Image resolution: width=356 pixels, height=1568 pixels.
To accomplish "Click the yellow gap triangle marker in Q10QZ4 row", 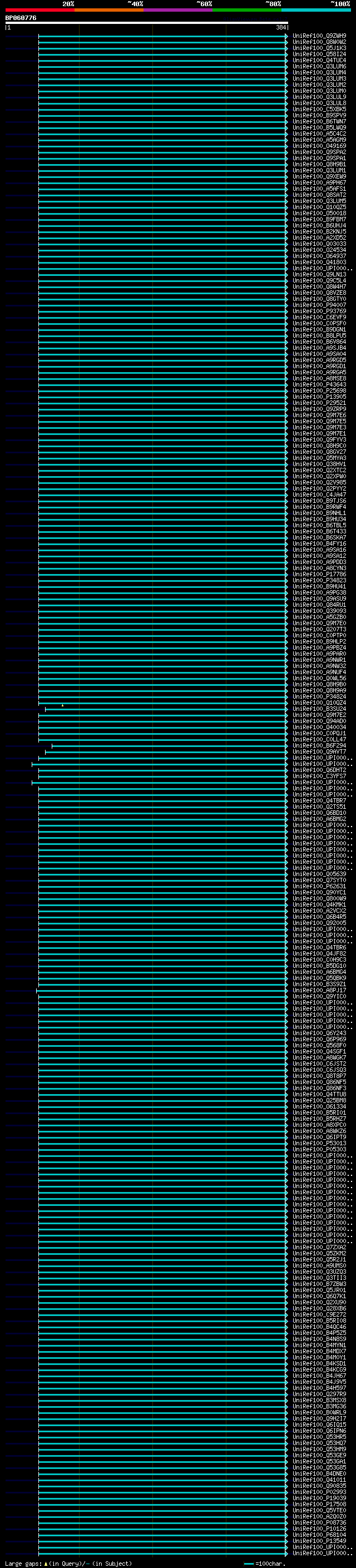I will (x=62, y=705).
